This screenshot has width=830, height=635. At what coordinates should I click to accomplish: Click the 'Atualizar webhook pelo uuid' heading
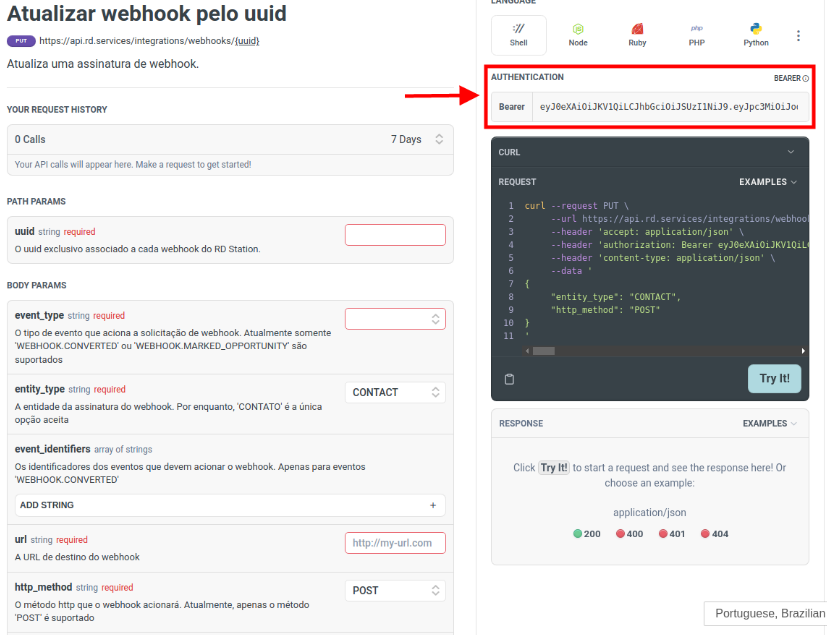click(147, 14)
